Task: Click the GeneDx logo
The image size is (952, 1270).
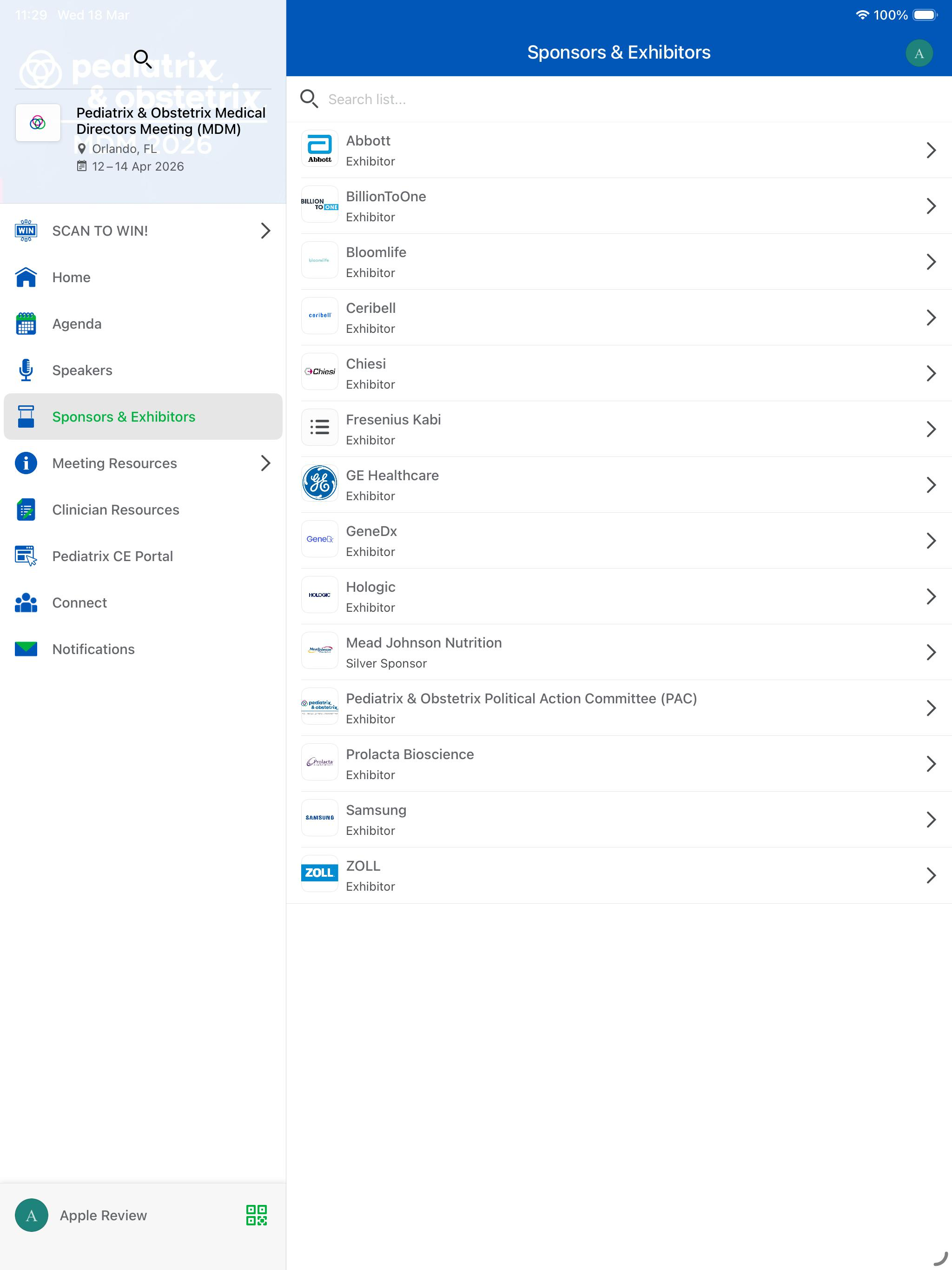Action: point(320,539)
